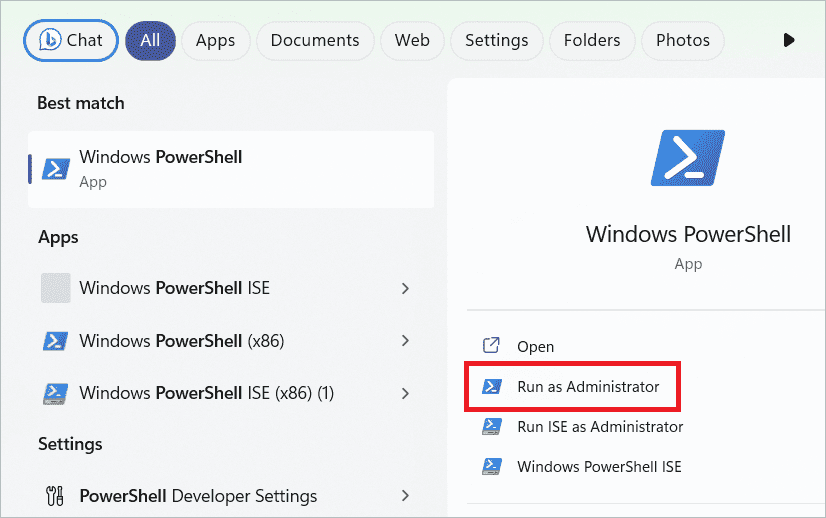Click the PowerShell ISE (x86) (1) icon
This screenshot has height=518, width=826.
[x=55, y=394]
